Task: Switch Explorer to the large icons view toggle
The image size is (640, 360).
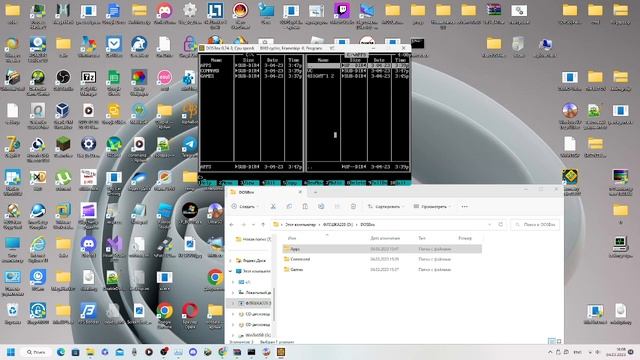Action: tap(559, 341)
